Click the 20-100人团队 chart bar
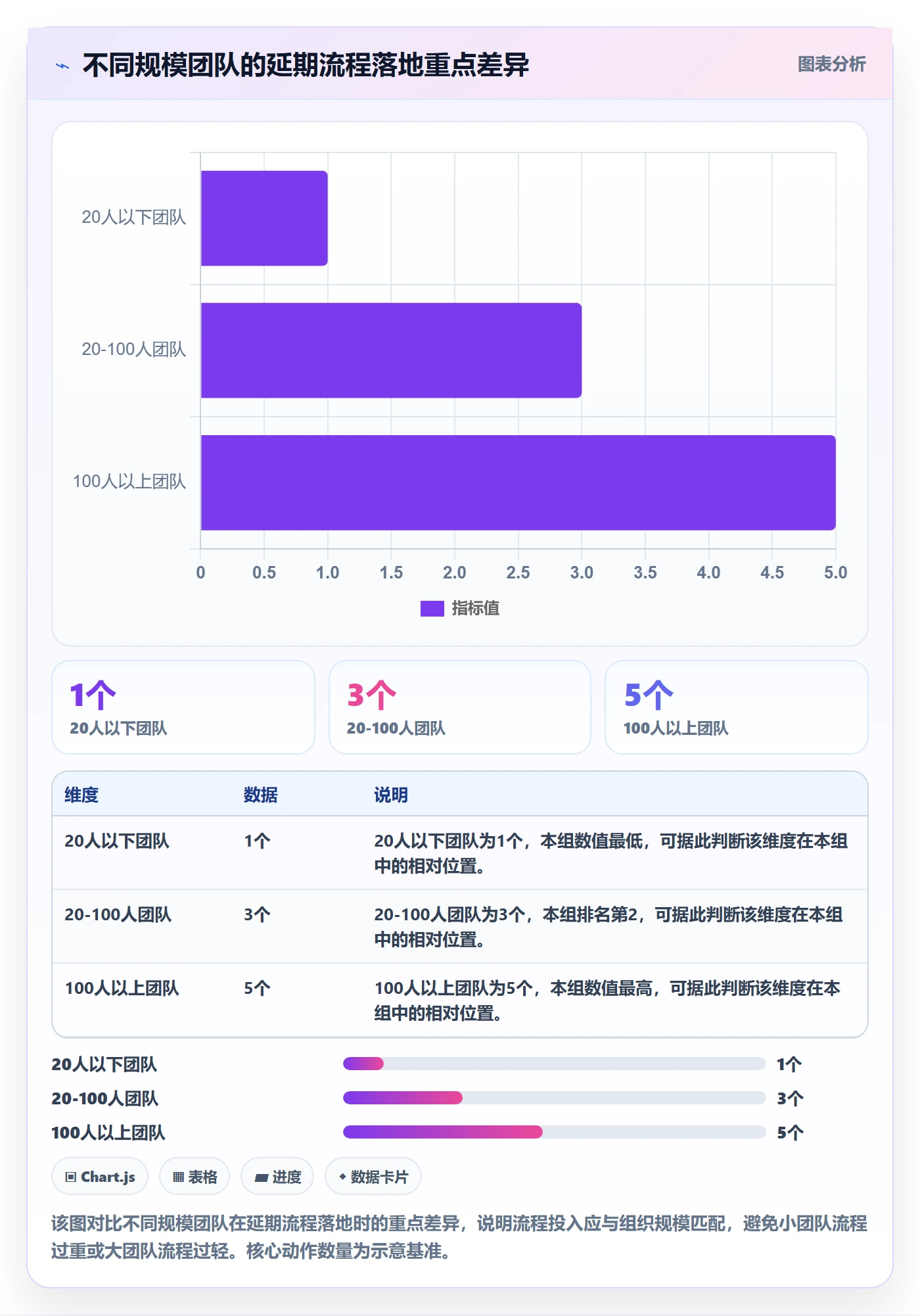The width and height of the screenshot is (920, 1316). coord(391,350)
